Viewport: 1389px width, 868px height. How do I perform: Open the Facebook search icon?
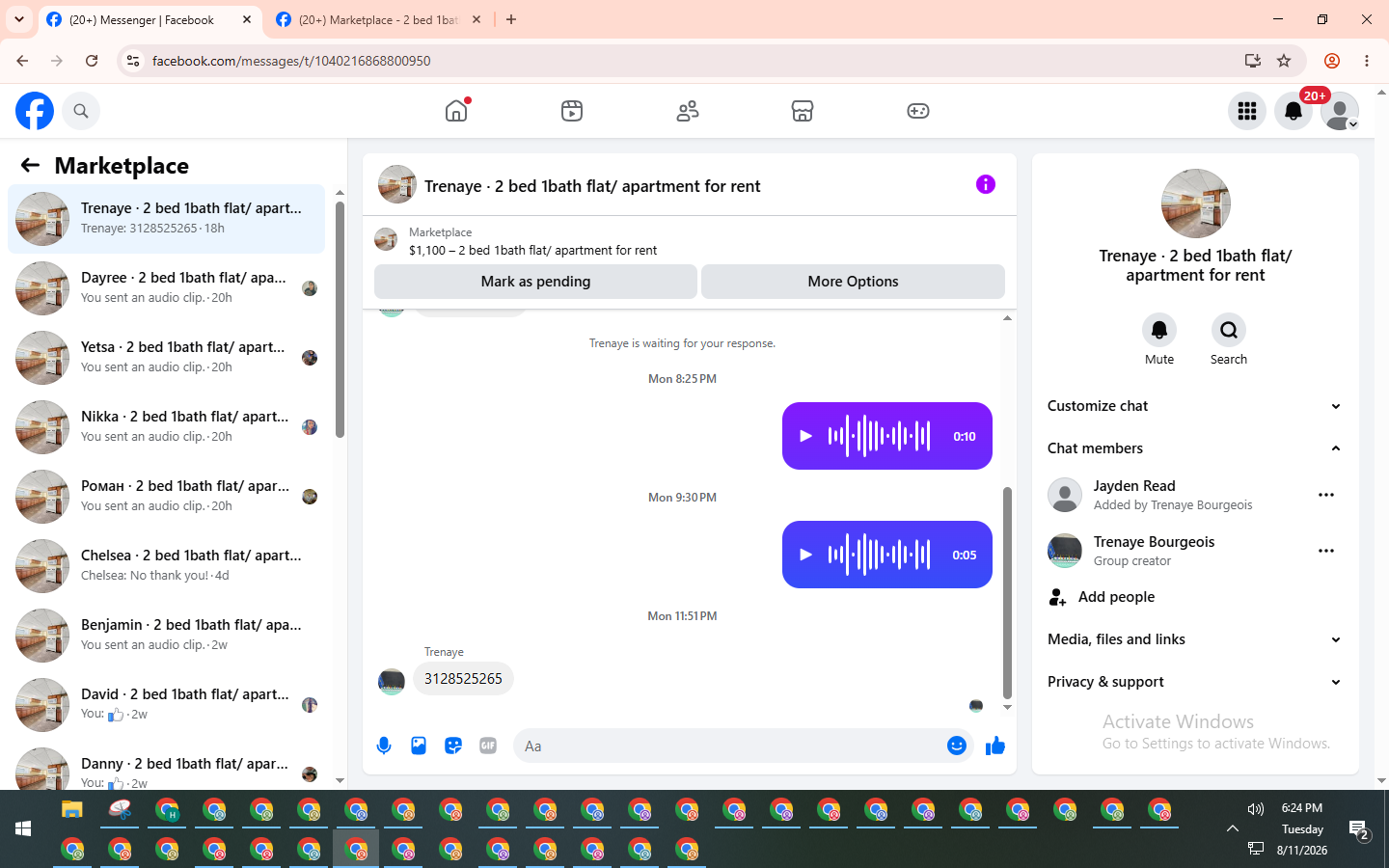click(x=81, y=111)
